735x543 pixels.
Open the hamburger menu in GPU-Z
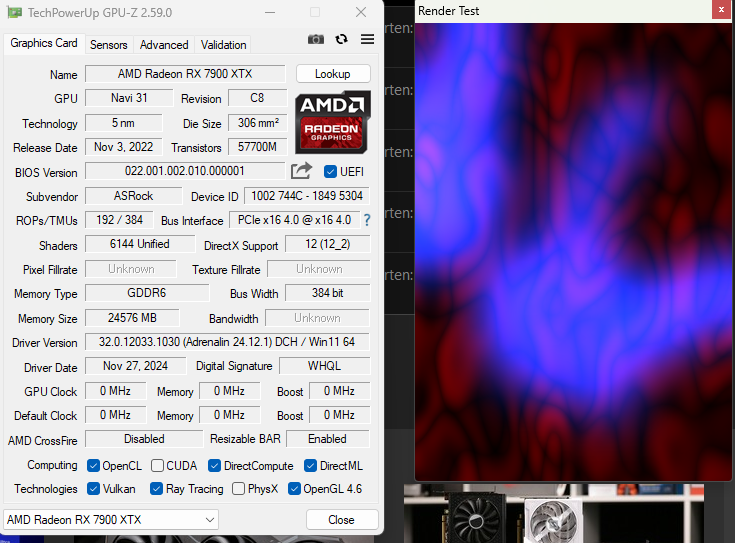[x=368, y=39]
